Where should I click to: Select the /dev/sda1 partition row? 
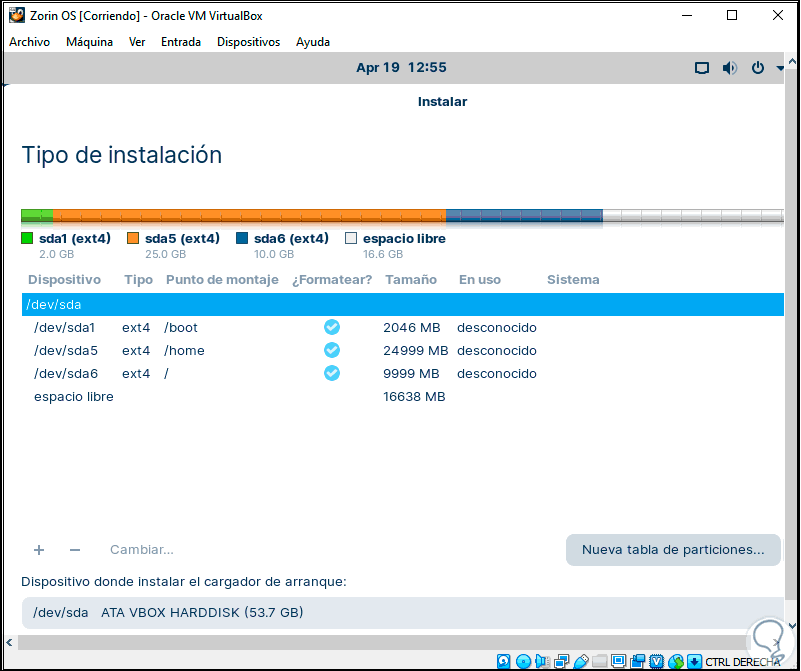[403, 327]
